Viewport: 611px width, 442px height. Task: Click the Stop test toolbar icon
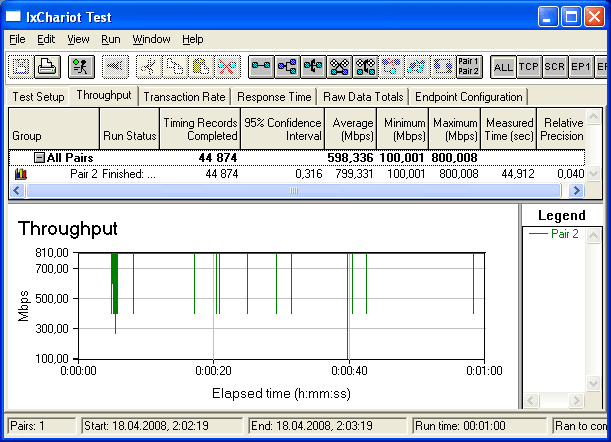pos(115,67)
